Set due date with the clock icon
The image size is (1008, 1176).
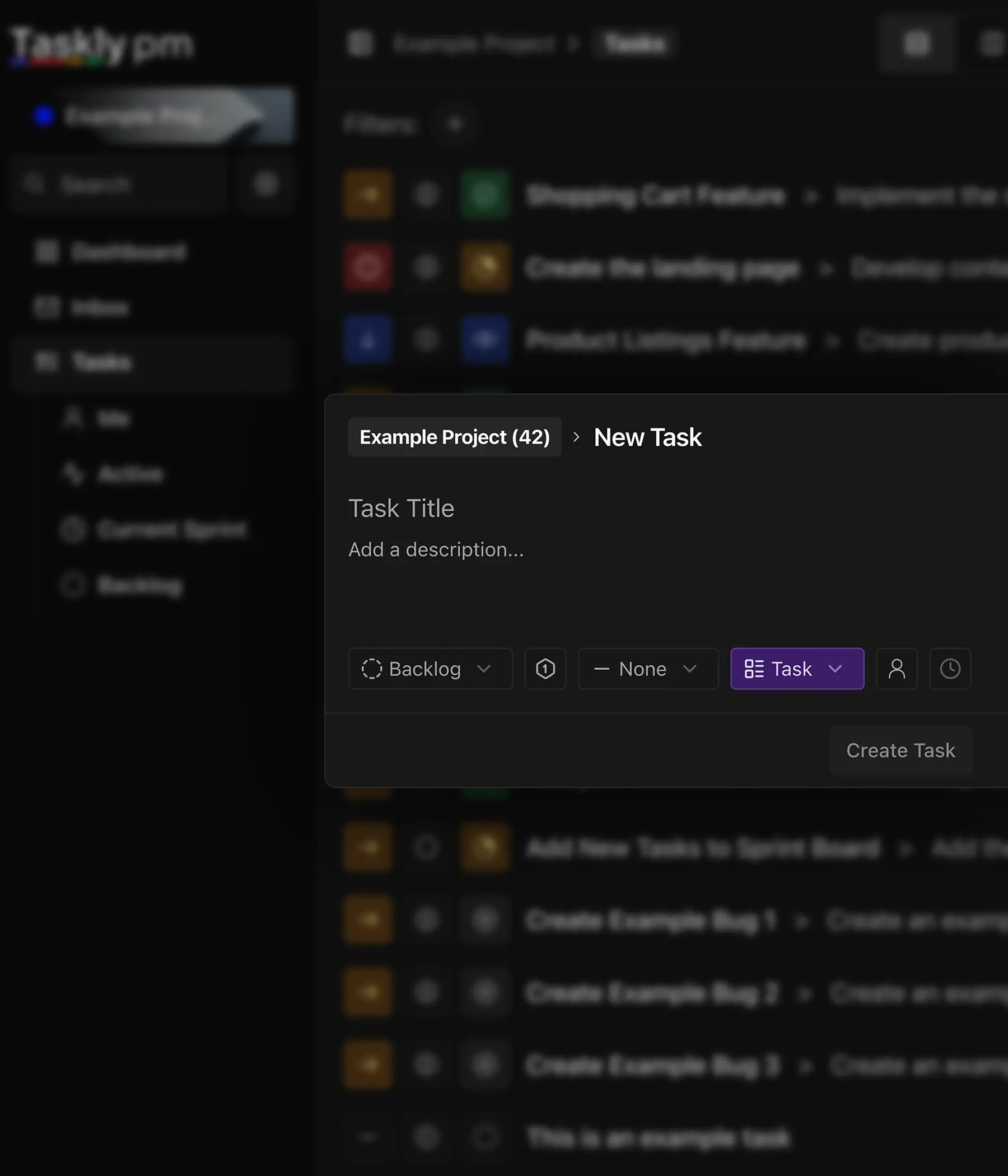[950, 669]
